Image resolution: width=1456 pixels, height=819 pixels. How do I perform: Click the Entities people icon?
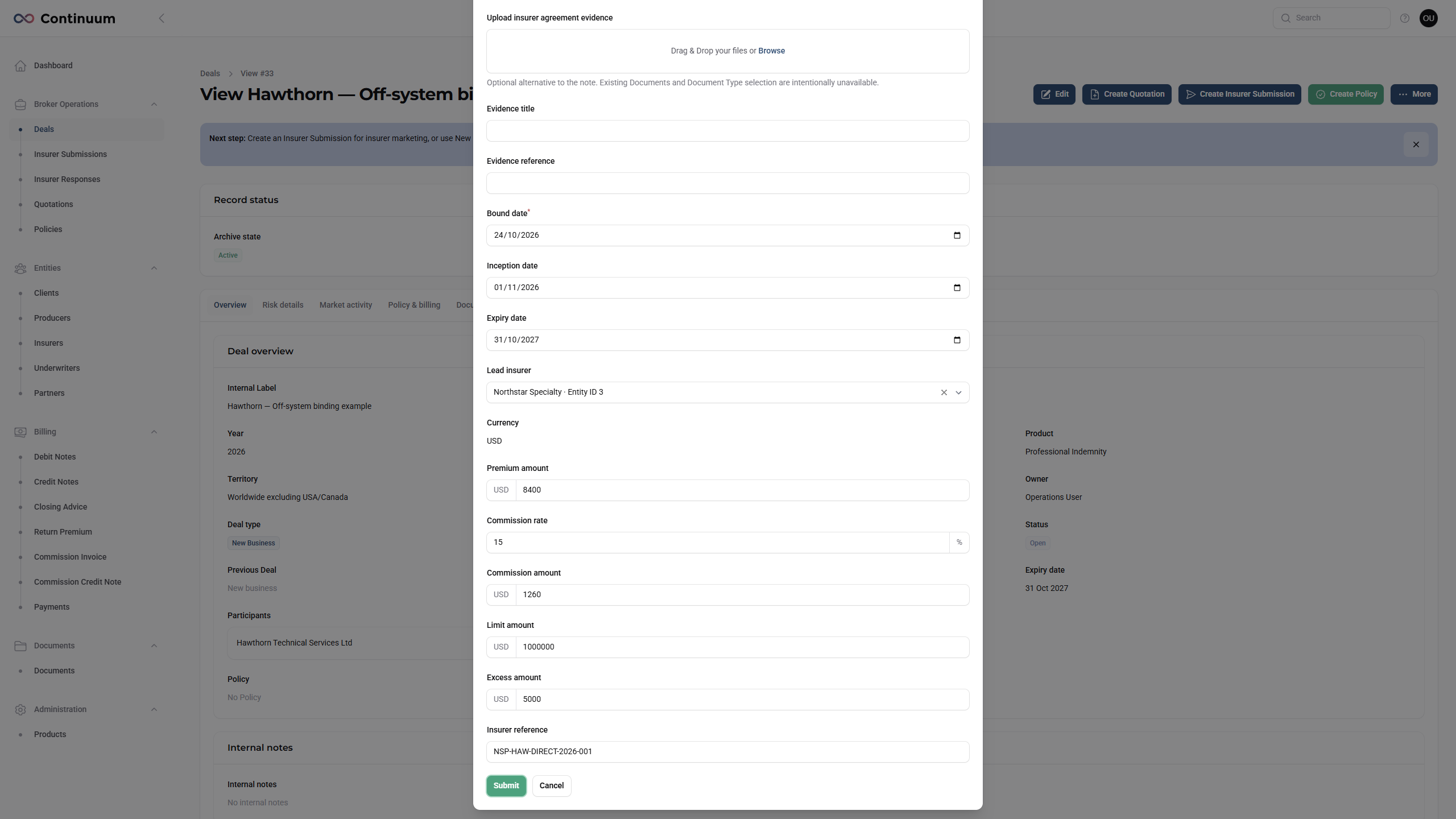20,268
